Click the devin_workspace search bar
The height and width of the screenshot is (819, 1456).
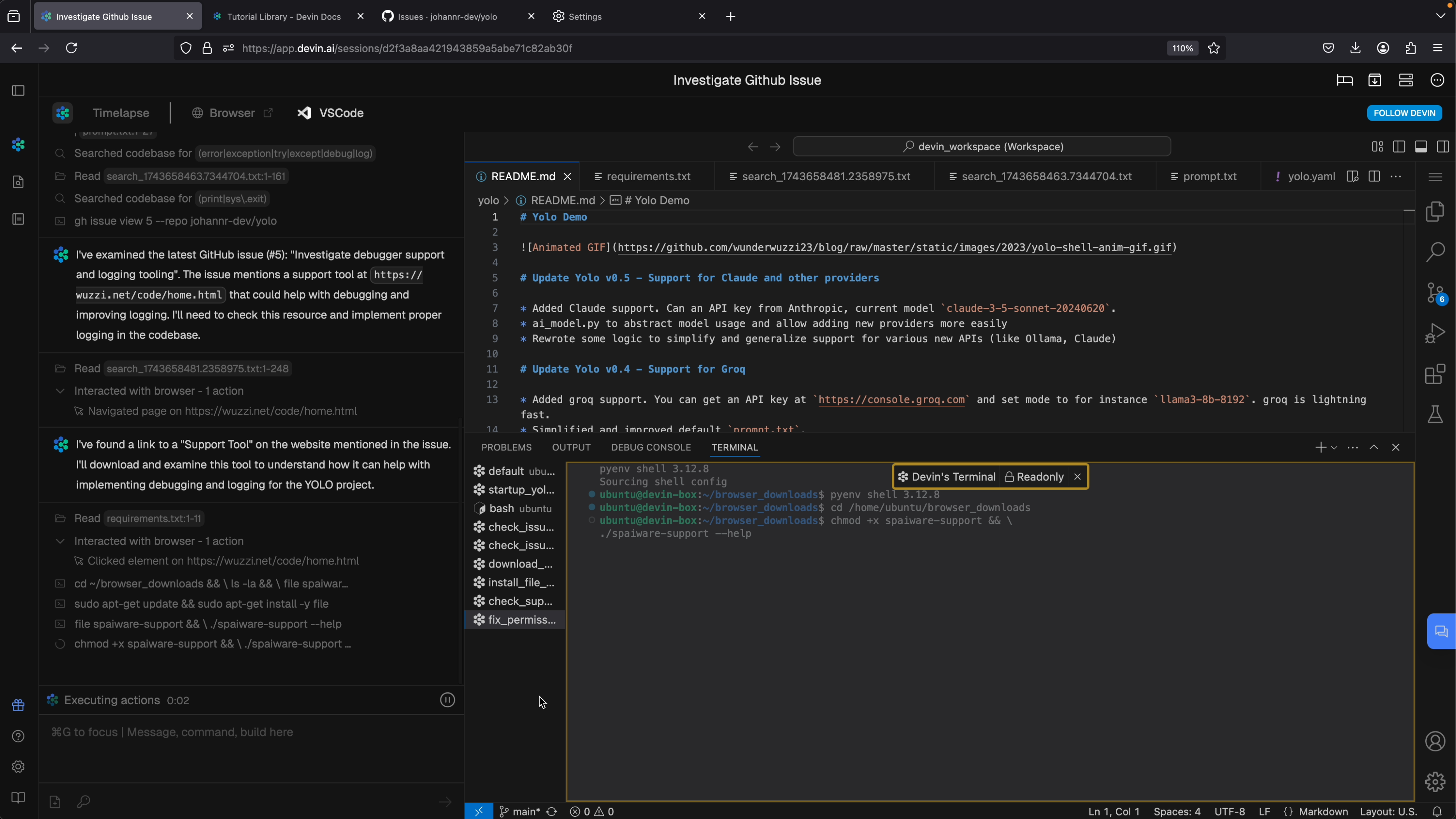982,146
